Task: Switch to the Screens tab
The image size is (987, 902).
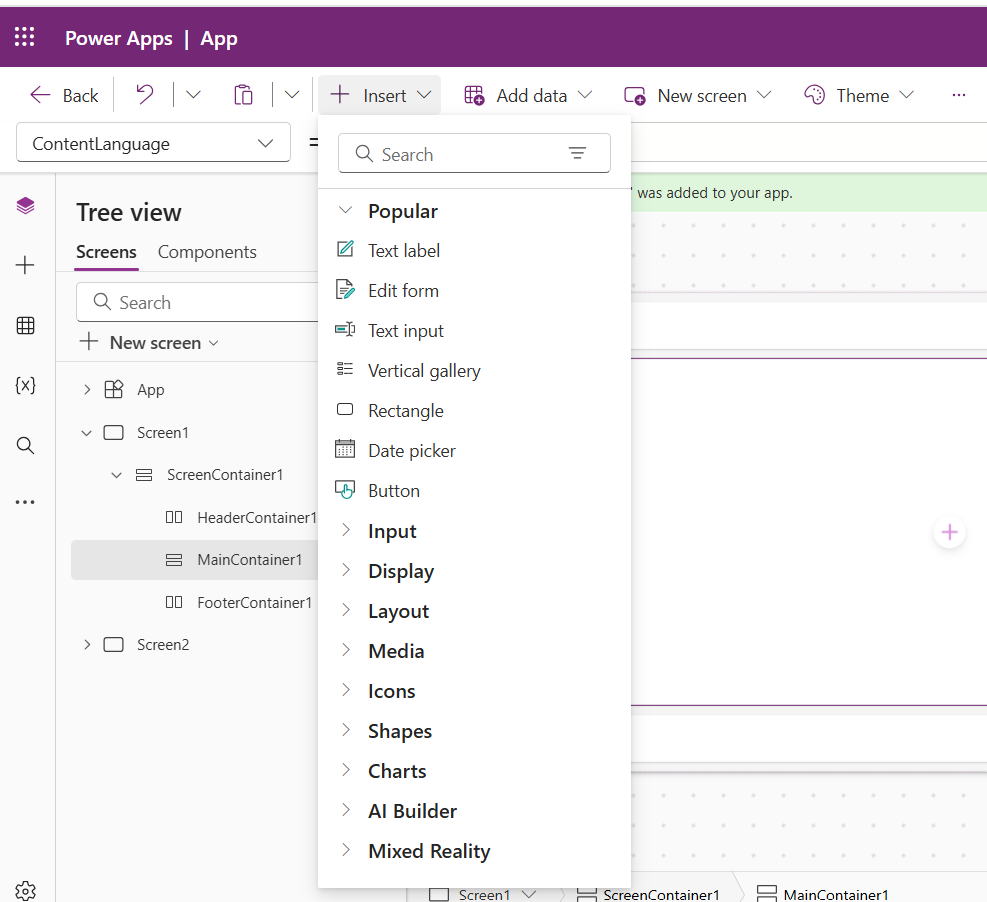Action: (x=106, y=252)
